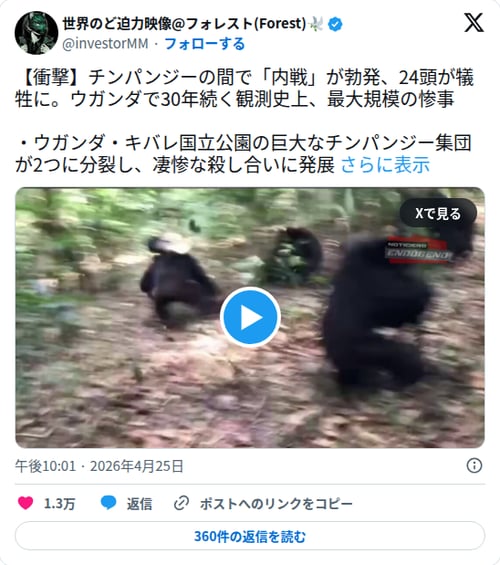
Task: Click the post headline text 【衝撃】
Action: [51, 77]
